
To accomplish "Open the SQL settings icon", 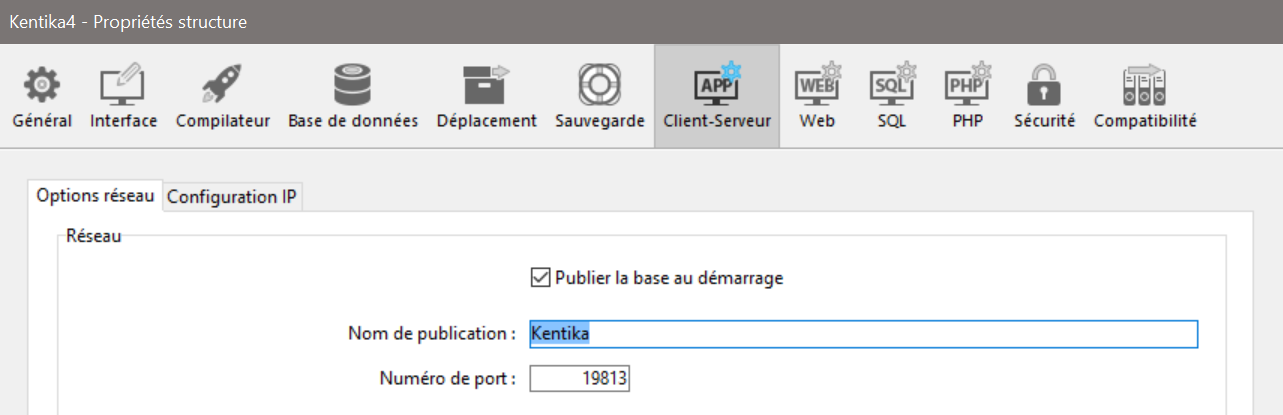I will (x=892, y=84).
